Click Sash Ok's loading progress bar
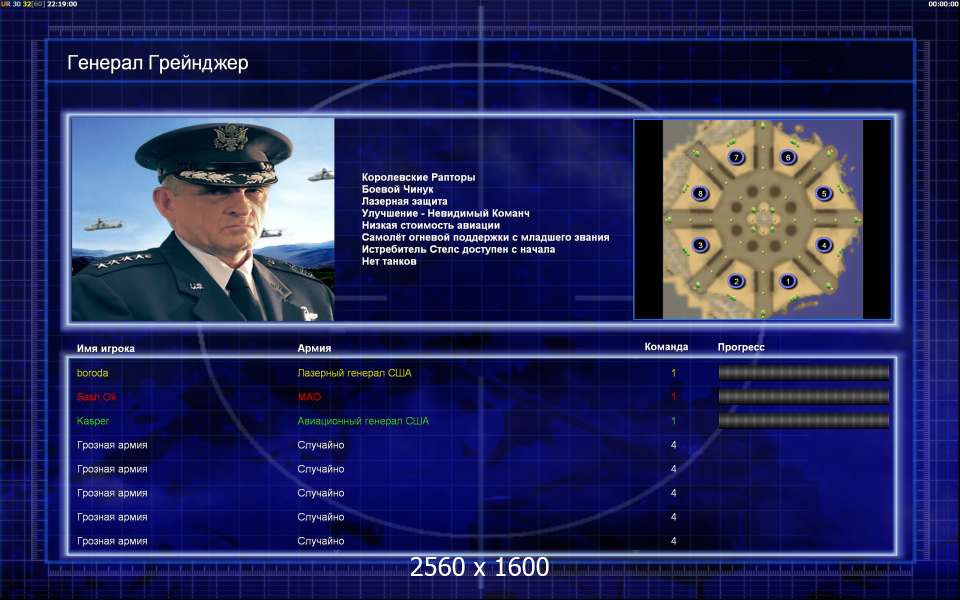The height and width of the screenshot is (600, 960). (x=803, y=396)
